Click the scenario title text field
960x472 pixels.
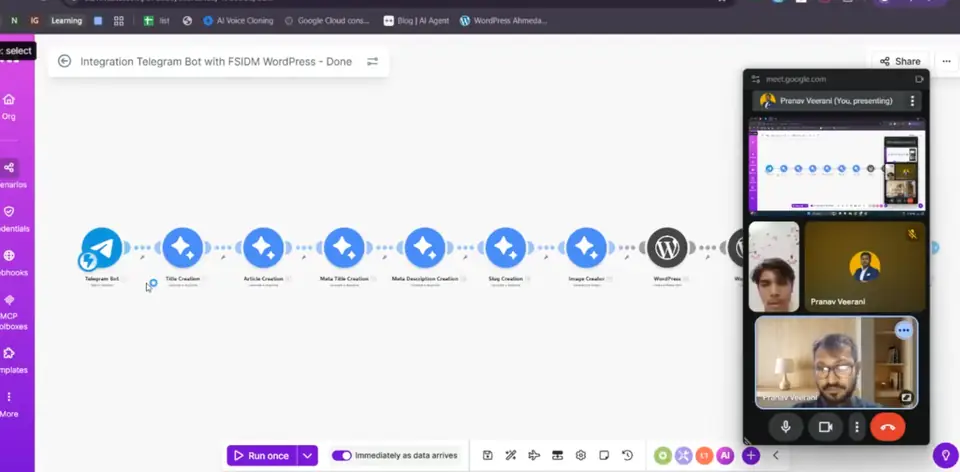pyautogui.click(x=216, y=61)
